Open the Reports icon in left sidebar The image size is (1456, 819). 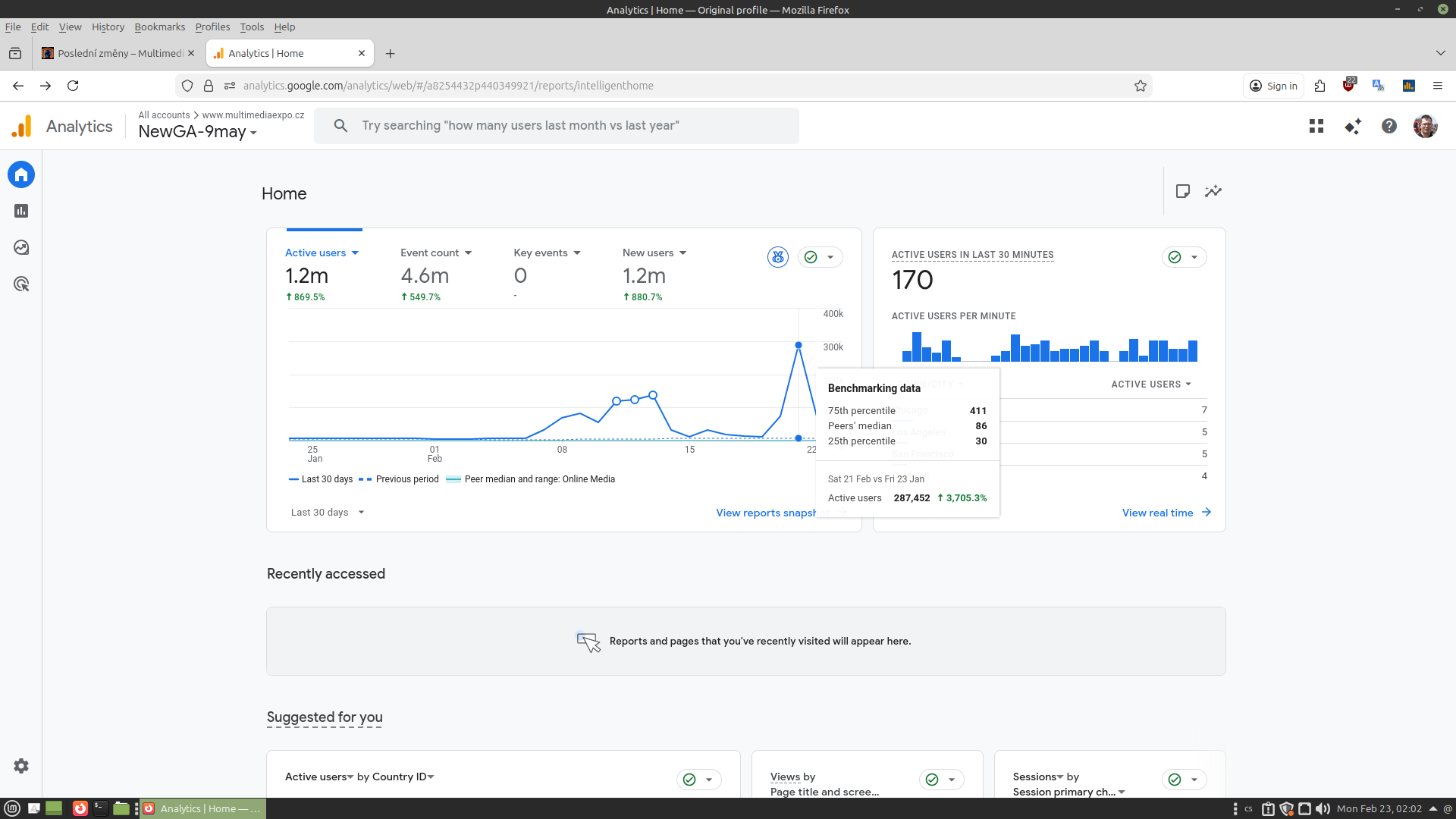tap(21, 211)
